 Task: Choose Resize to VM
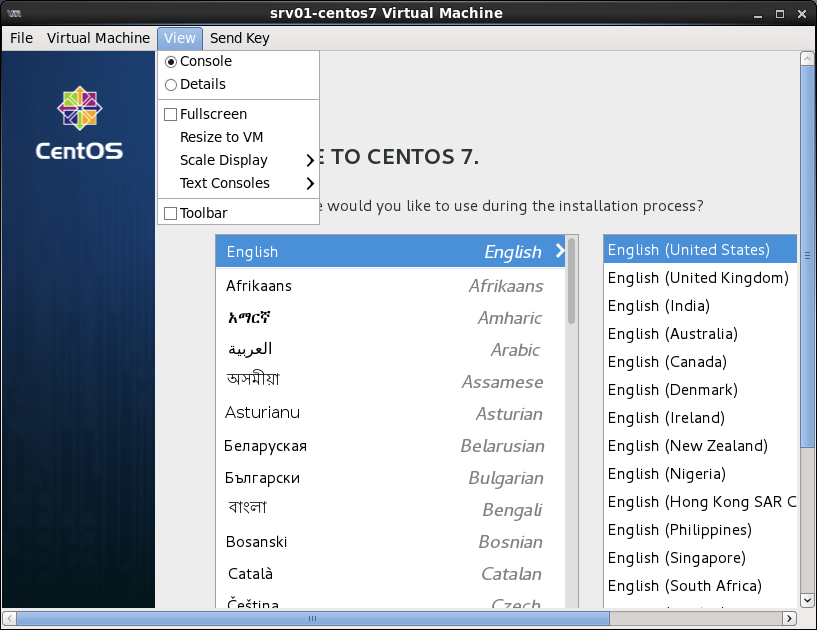coord(238,137)
